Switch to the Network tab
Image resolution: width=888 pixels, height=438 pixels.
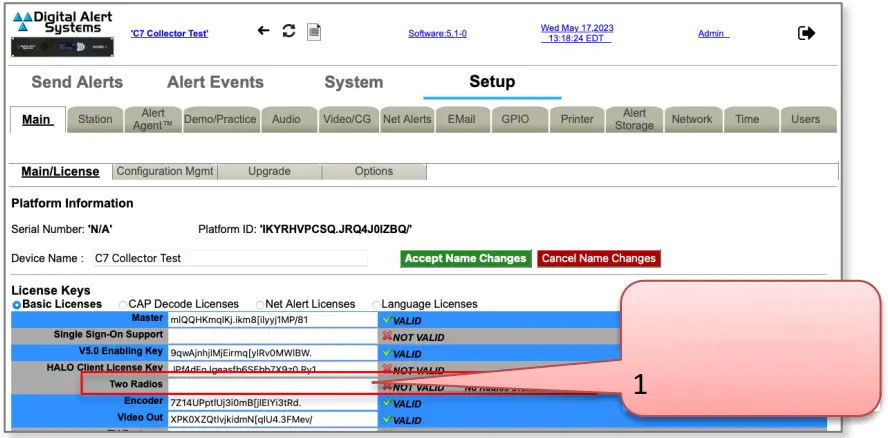pyautogui.click(x=692, y=120)
